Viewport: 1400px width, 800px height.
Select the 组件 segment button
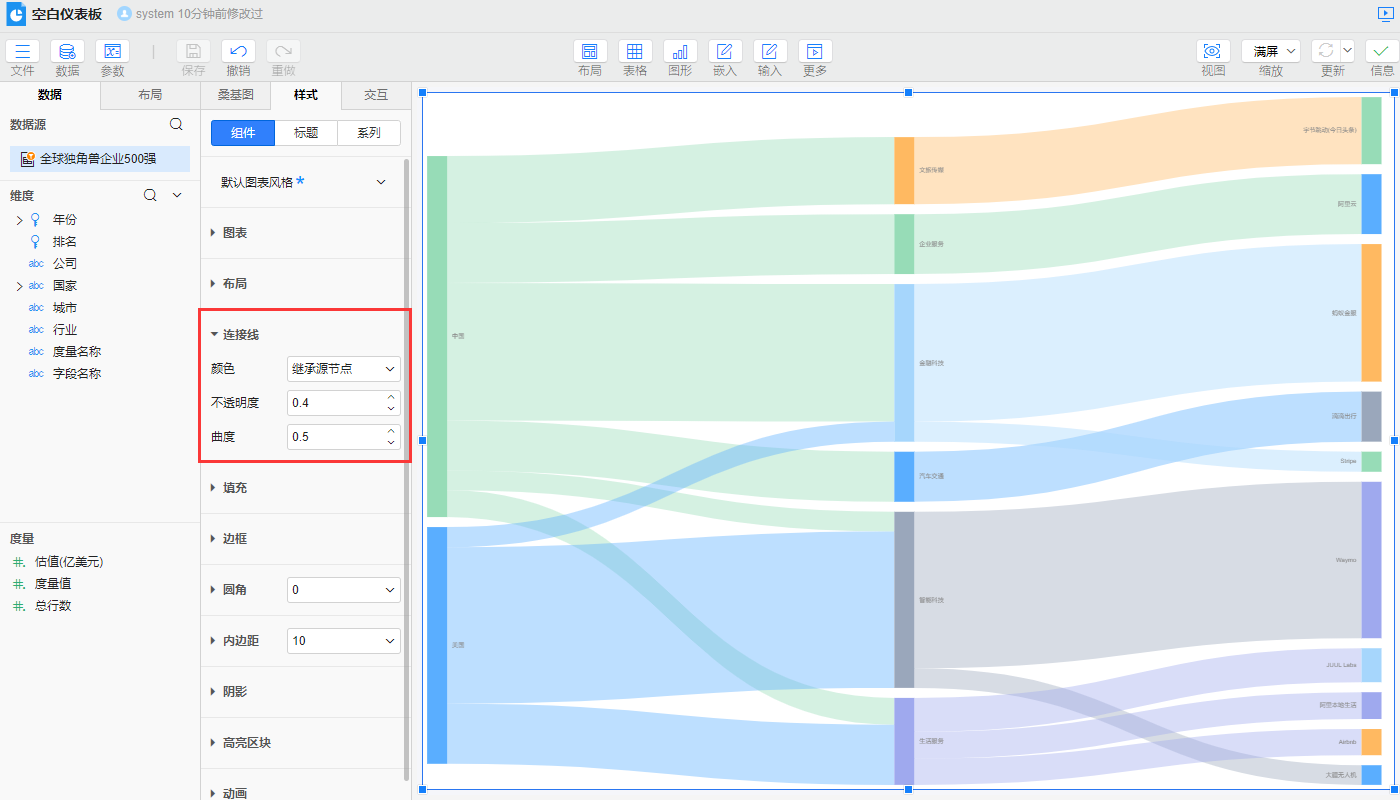(243, 133)
